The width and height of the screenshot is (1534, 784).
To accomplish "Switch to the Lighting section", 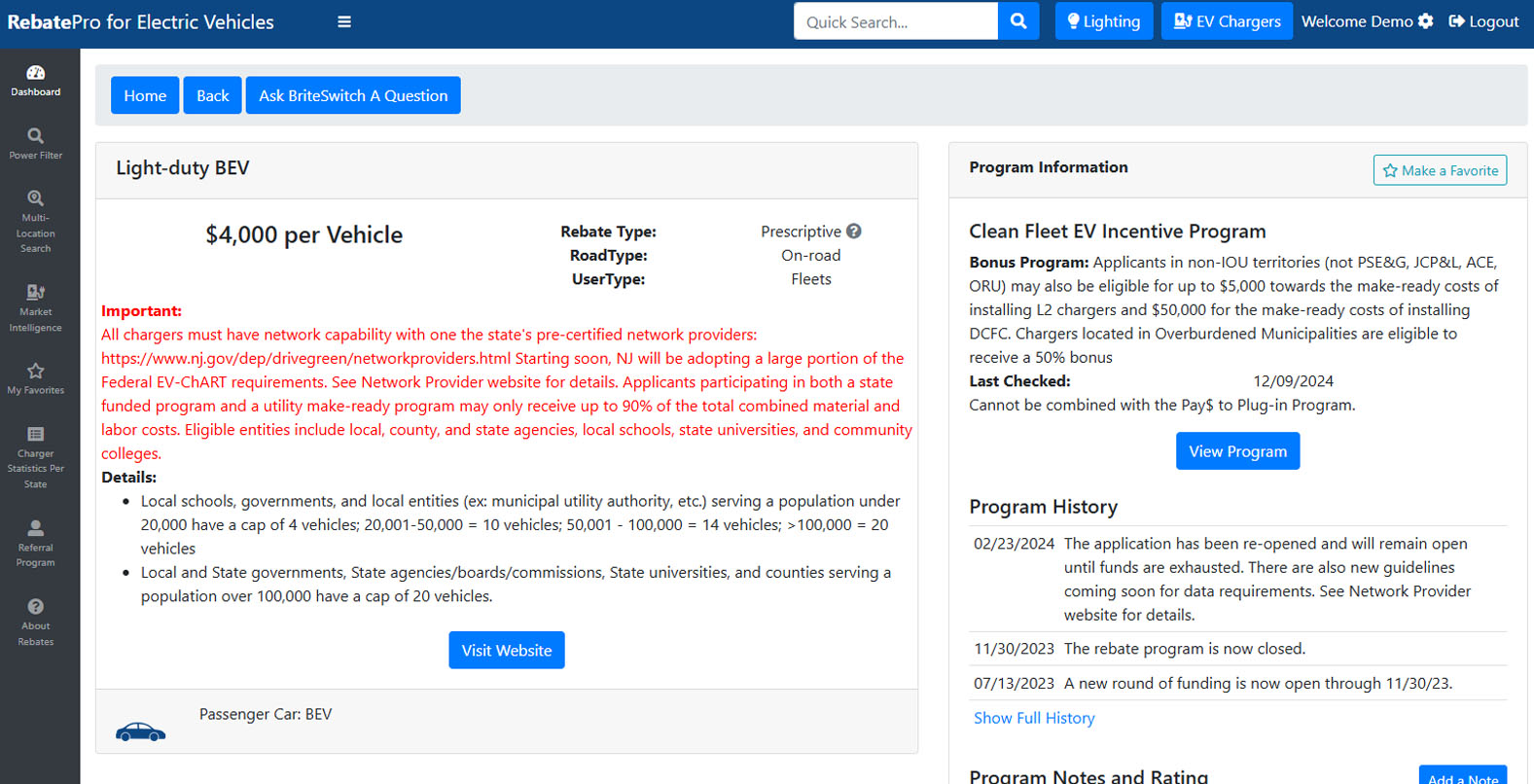I will (x=1104, y=21).
